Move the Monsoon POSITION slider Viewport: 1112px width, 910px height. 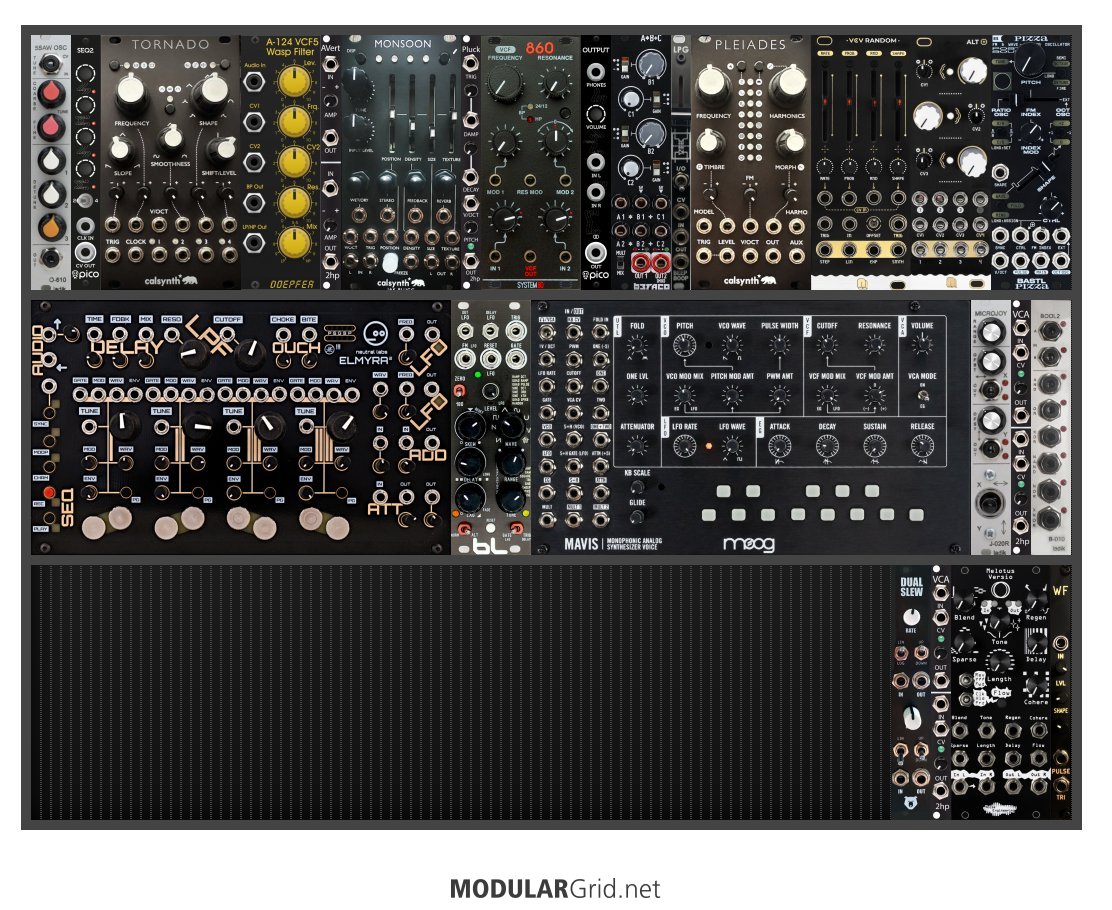pyautogui.click(x=391, y=114)
